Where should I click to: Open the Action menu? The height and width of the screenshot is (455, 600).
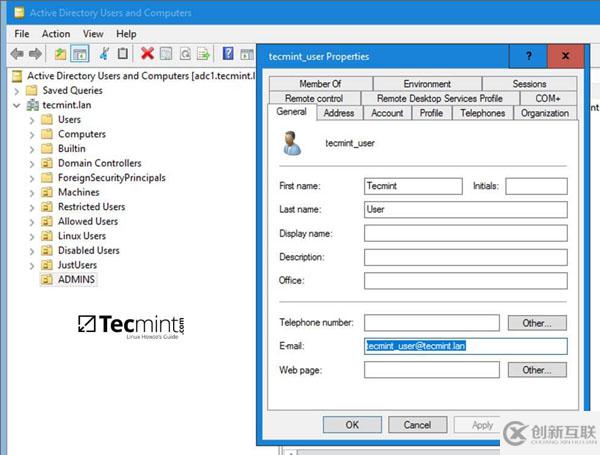pos(56,34)
